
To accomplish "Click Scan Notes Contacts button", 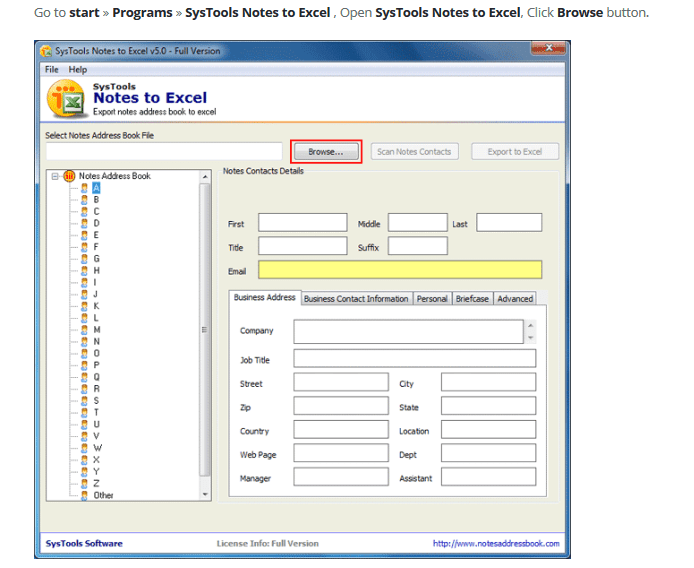I will 414,152.
